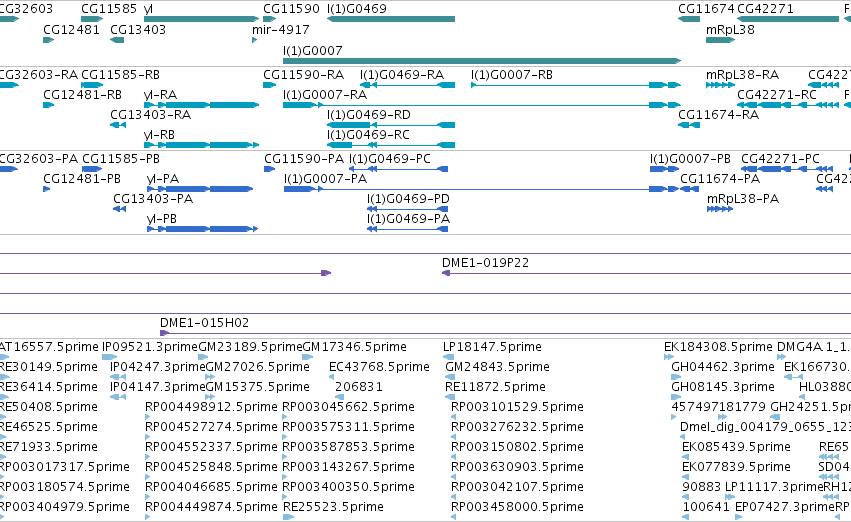Click the long l(1)G0007 gene bar
The width and height of the screenshot is (851, 522).
point(482,61)
